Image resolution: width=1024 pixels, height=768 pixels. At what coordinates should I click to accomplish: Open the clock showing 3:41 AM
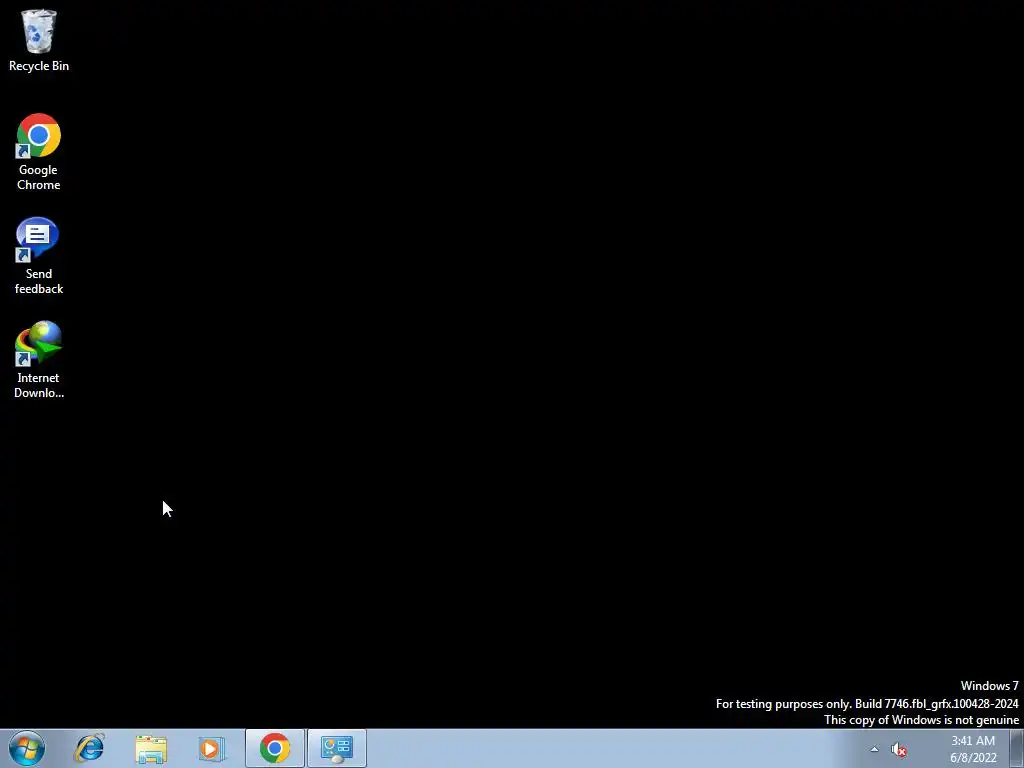pyautogui.click(x=973, y=749)
